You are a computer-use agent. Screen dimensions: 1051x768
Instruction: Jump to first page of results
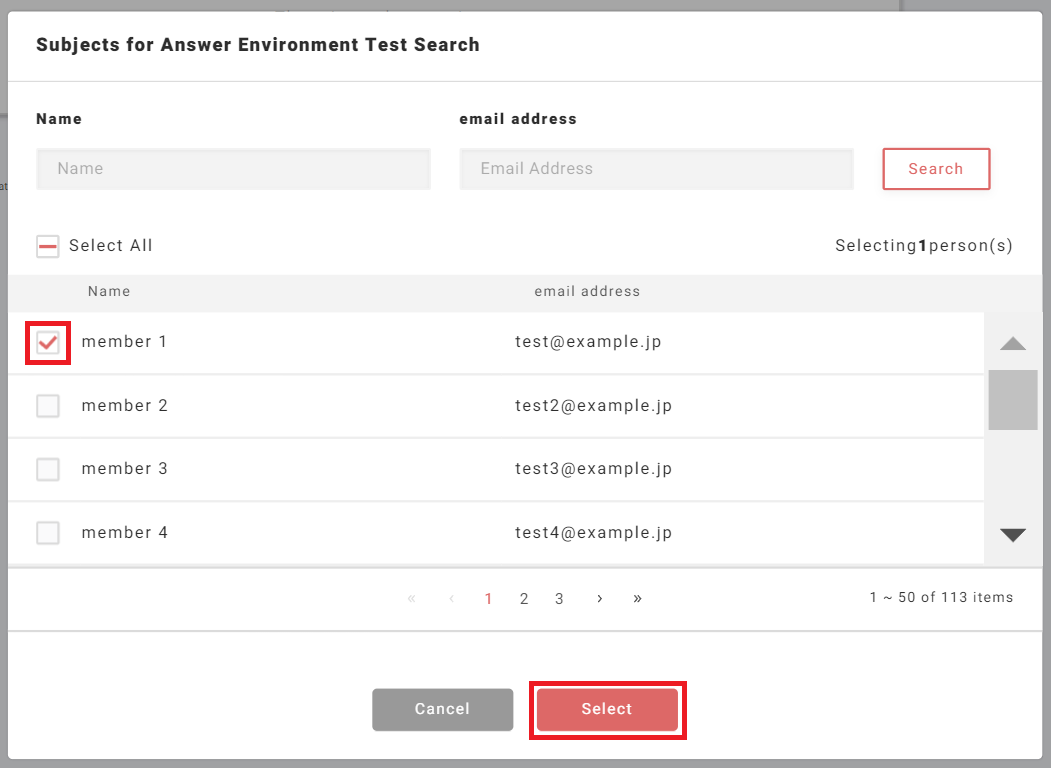click(x=412, y=598)
